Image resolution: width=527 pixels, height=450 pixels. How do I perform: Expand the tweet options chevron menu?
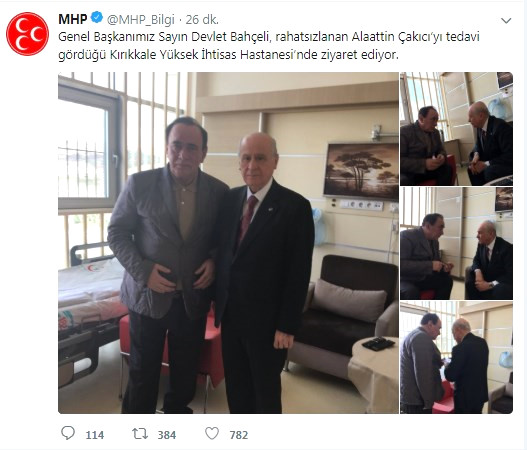[x=506, y=21]
